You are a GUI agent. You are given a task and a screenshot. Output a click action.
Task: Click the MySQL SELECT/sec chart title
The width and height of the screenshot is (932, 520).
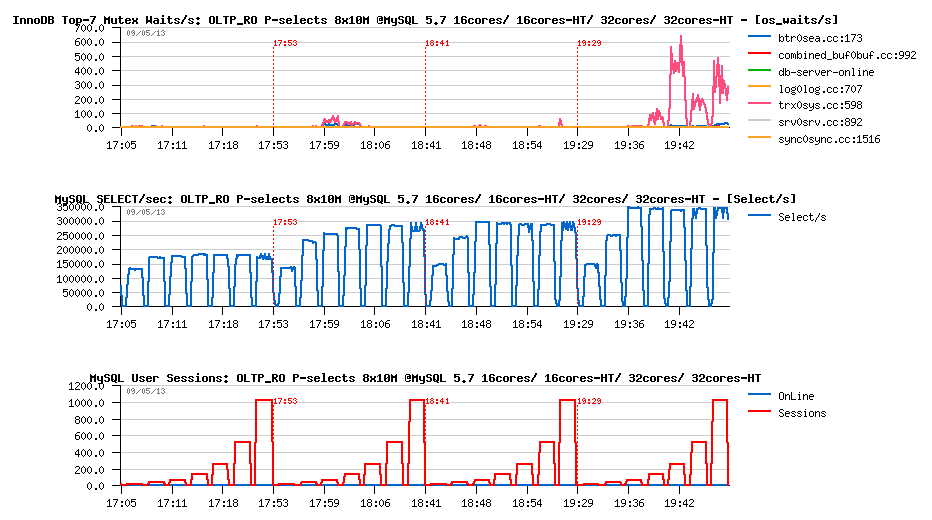click(425, 199)
